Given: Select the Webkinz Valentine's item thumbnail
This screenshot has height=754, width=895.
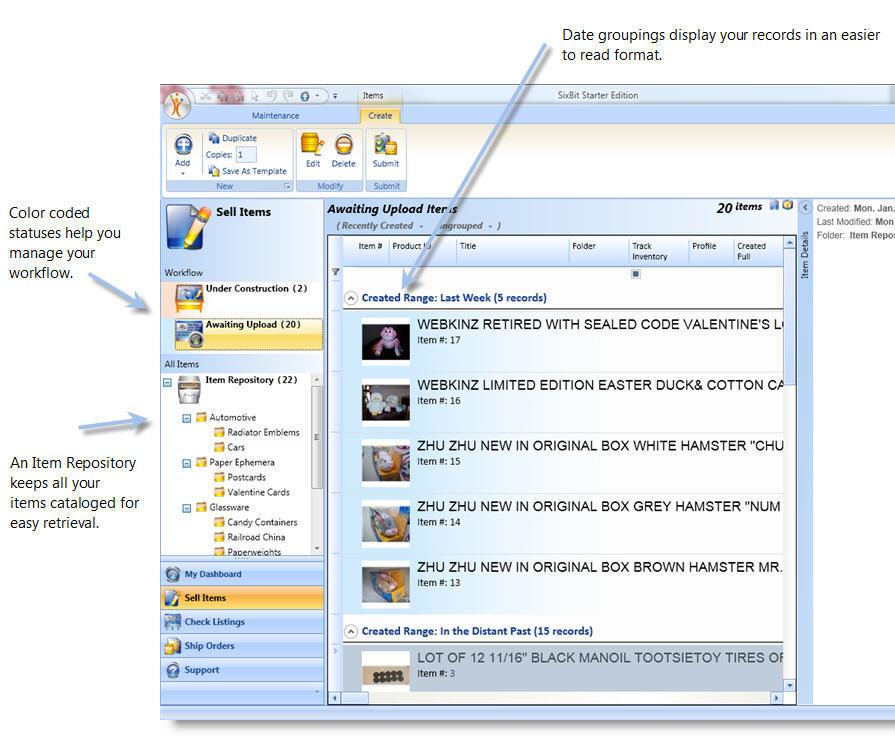Looking at the screenshot, I should [x=385, y=341].
